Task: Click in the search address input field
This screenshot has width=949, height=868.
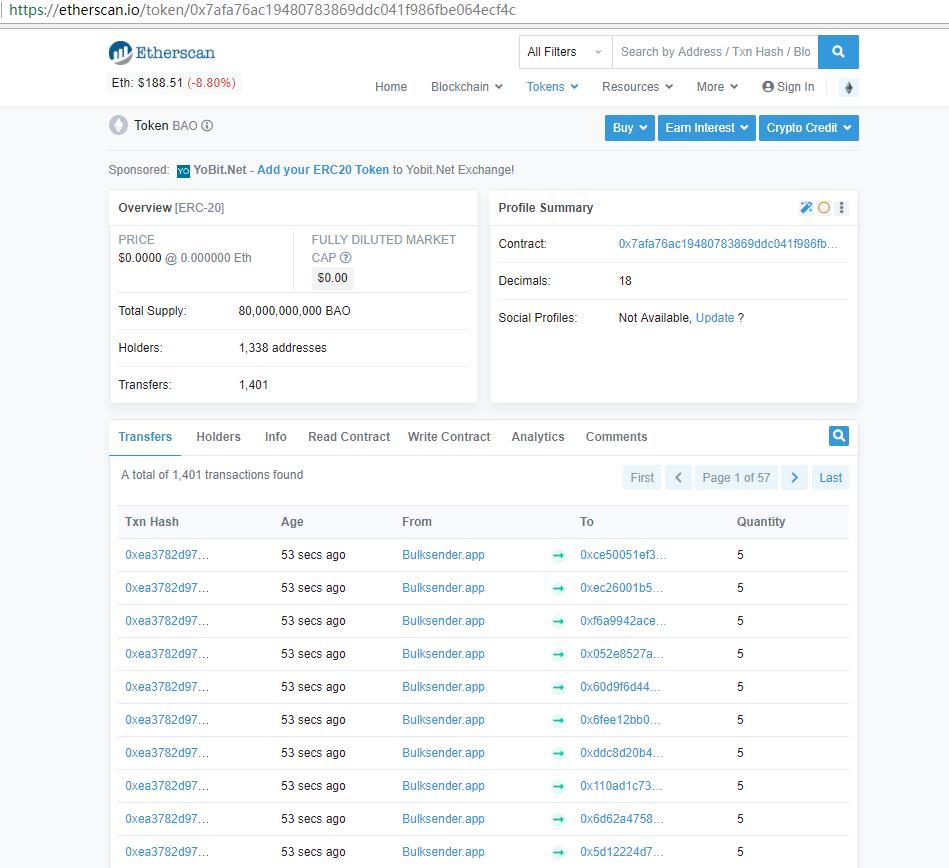Action: click(x=715, y=52)
